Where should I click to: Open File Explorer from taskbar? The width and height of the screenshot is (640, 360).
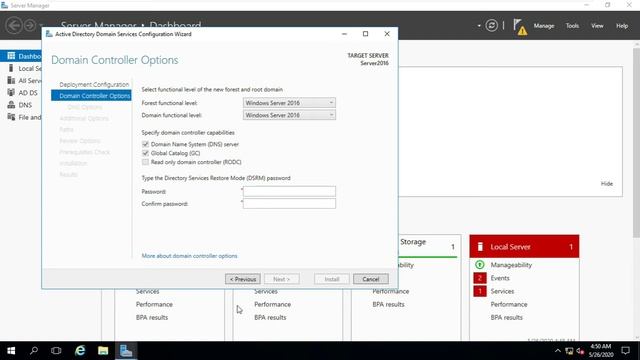[x=103, y=351]
